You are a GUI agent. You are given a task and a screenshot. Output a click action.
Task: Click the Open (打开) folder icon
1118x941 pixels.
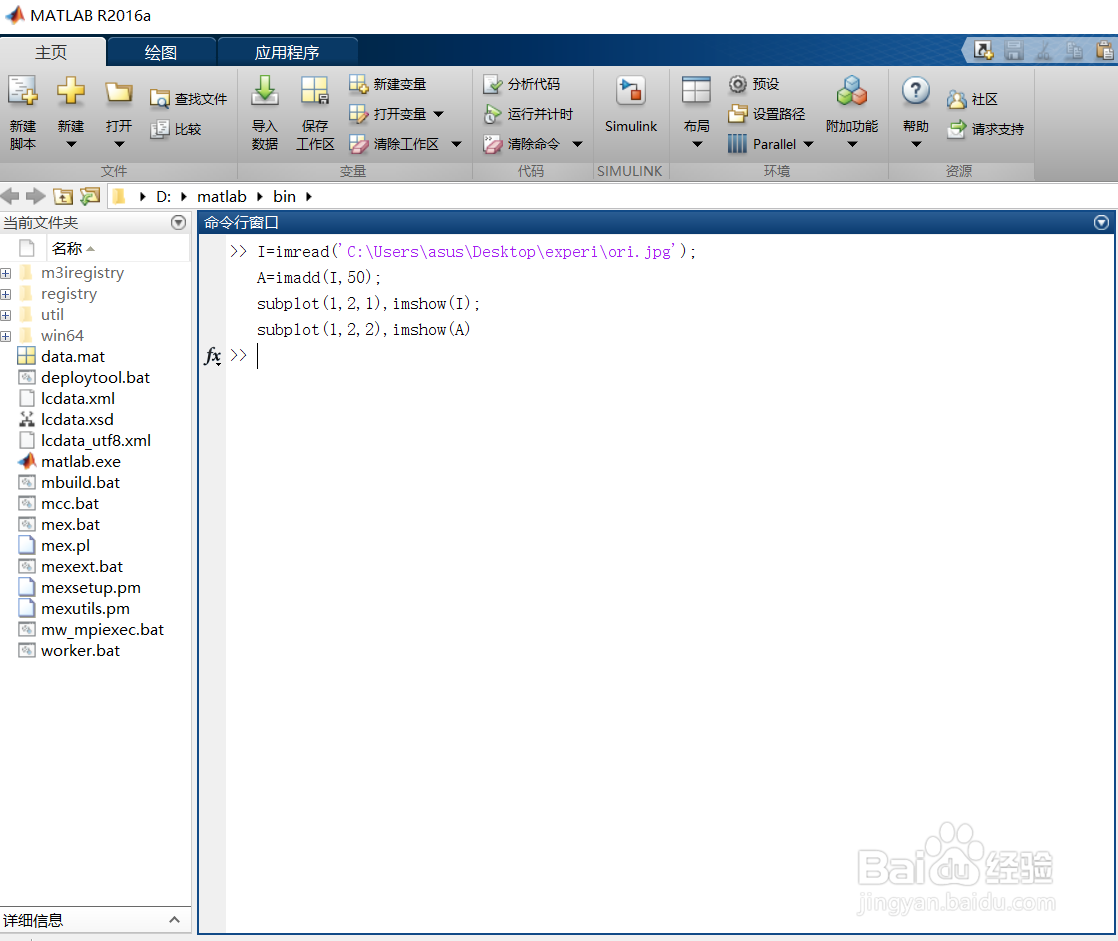[x=118, y=92]
